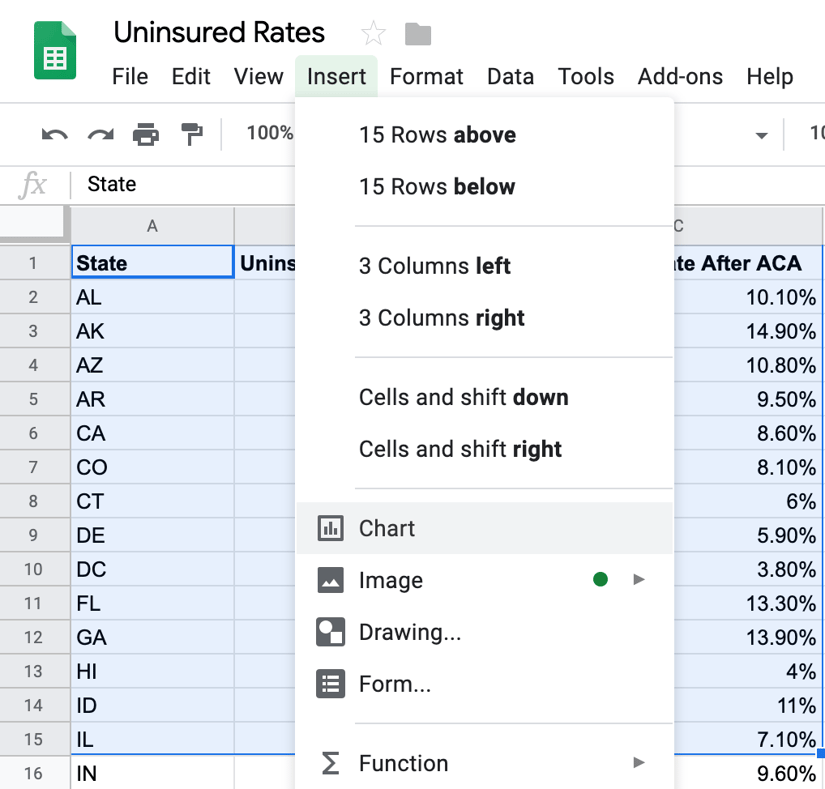Redo the last action
The width and height of the screenshot is (825, 789).
tap(98, 134)
